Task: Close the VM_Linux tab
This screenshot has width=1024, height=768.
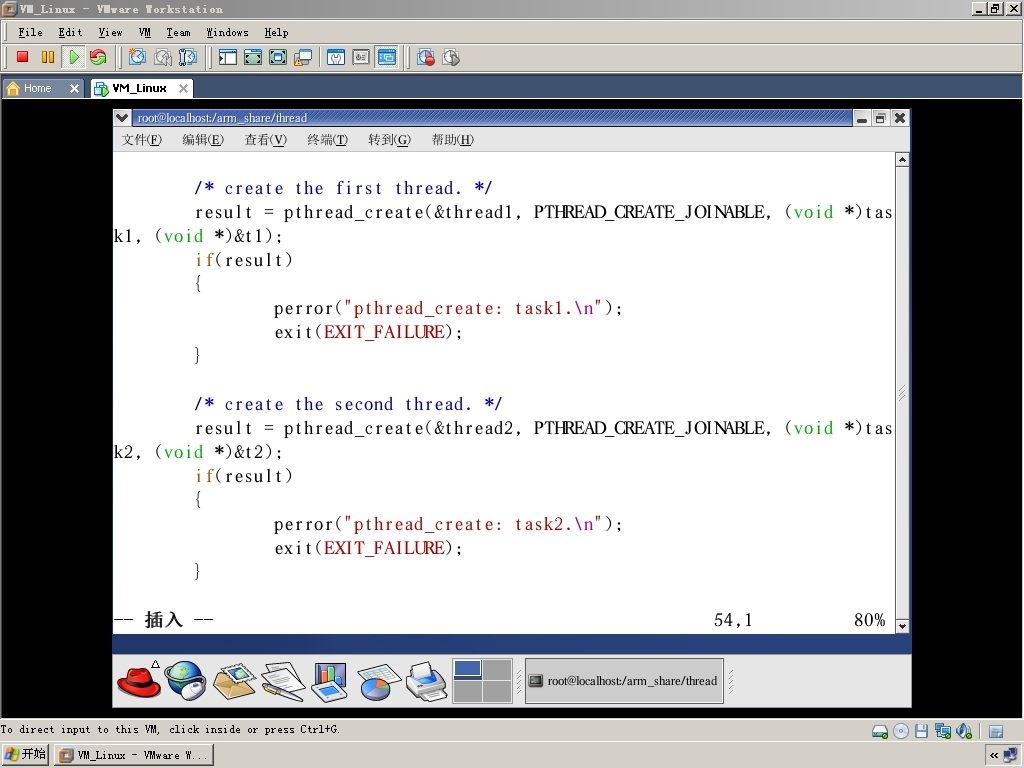Action: pyautogui.click(x=184, y=88)
